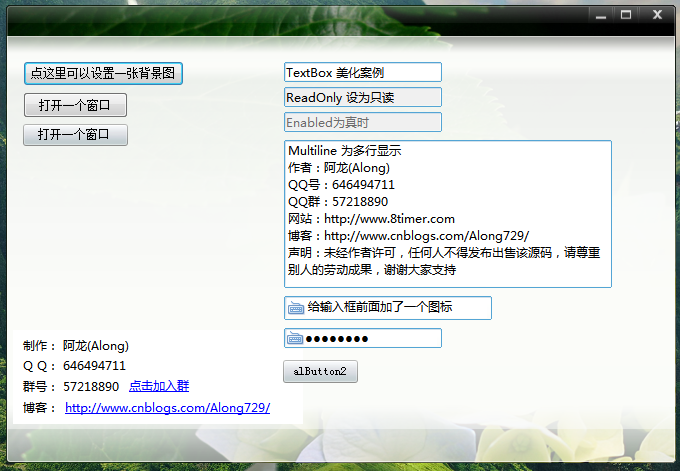Minimize the window
The width and height of the screenshot is (680, 471).
[x=601, y=16]
